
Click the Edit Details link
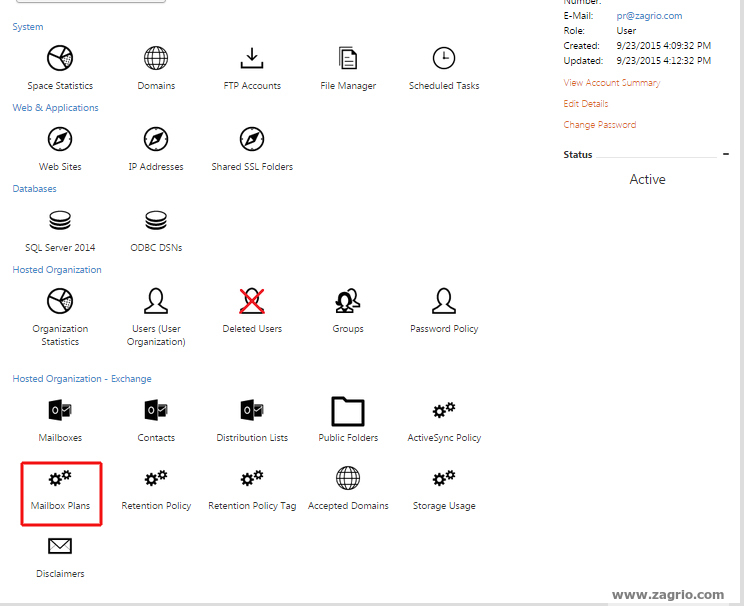586,103
